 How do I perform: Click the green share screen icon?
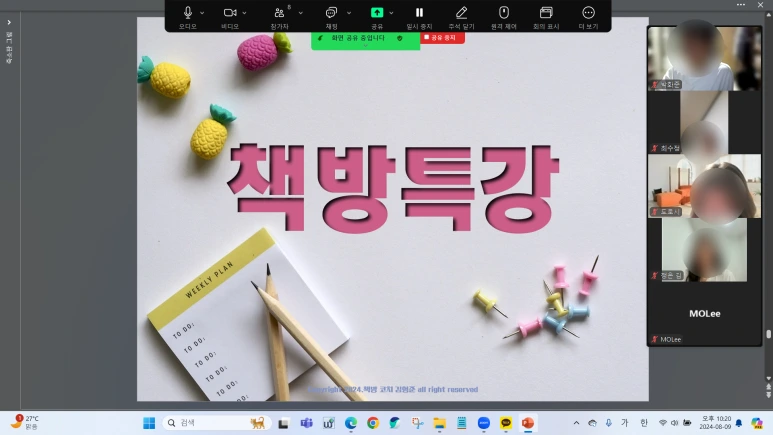[377, 13]
